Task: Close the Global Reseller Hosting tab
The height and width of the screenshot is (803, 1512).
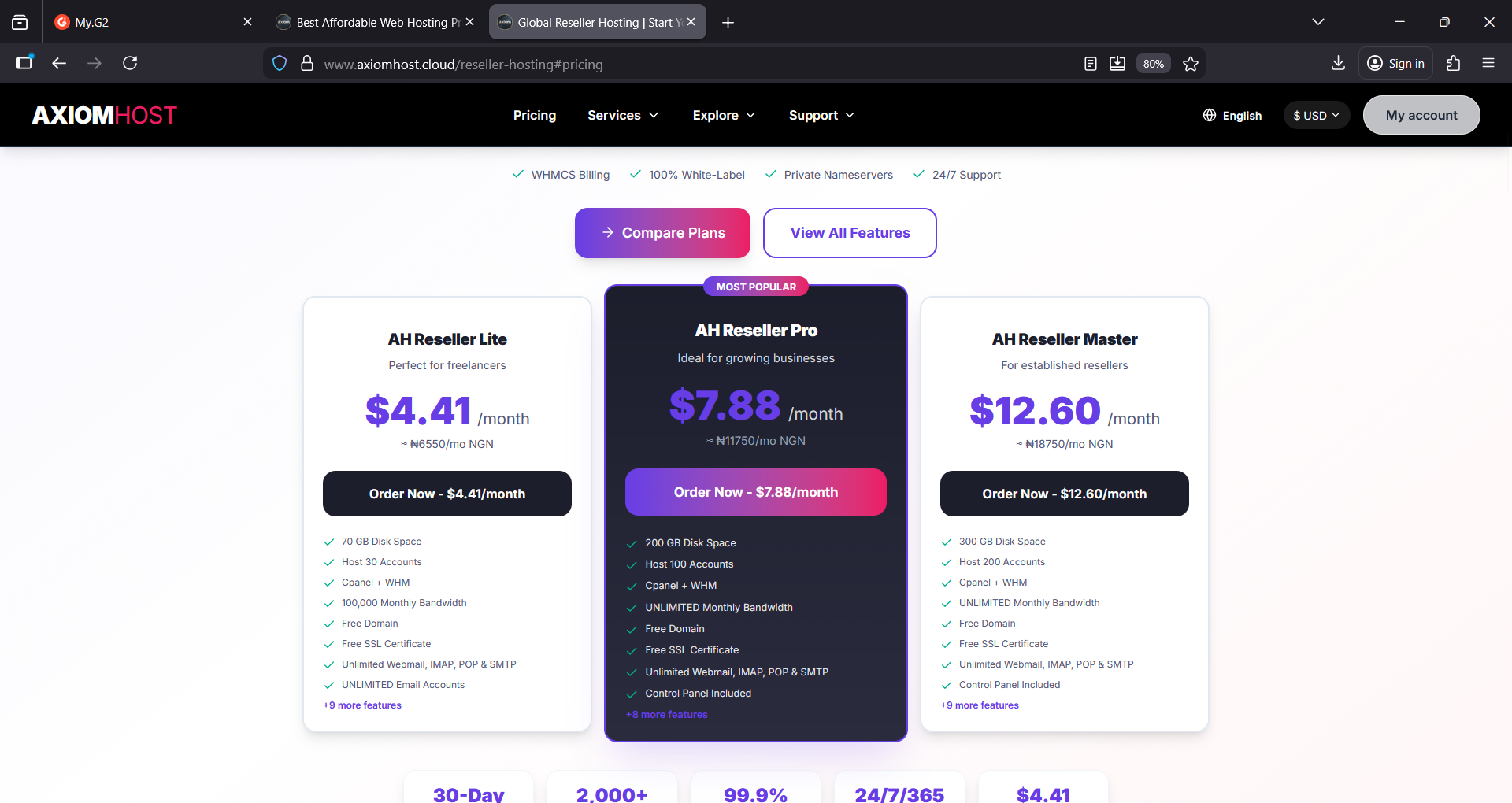Action: pos(691,22)
